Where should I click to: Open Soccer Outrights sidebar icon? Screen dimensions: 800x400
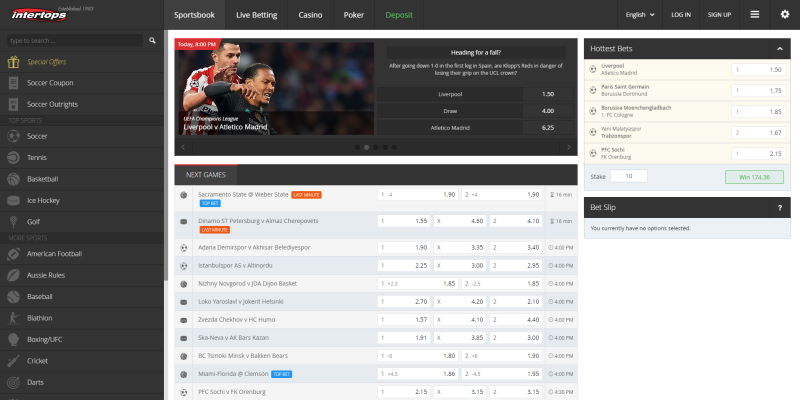[x=13, y=105]
